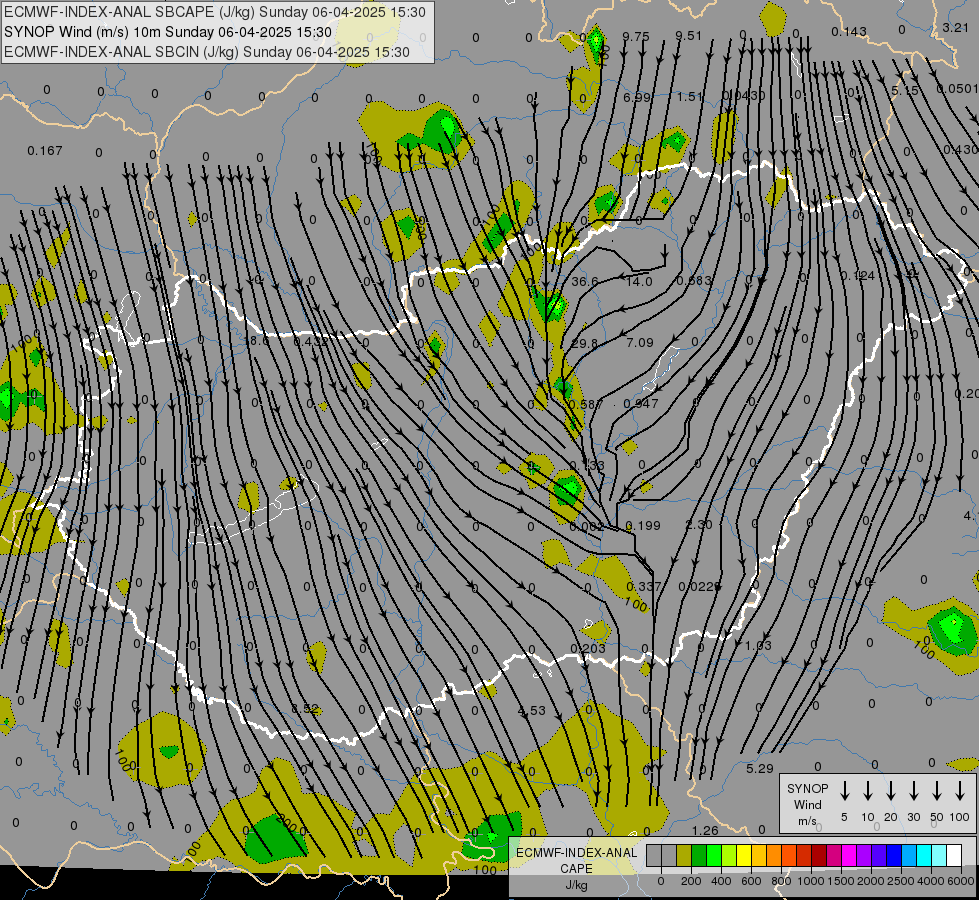Pick the pure blue swatch before 2500
979x900 pixels.
coord(893,855)
